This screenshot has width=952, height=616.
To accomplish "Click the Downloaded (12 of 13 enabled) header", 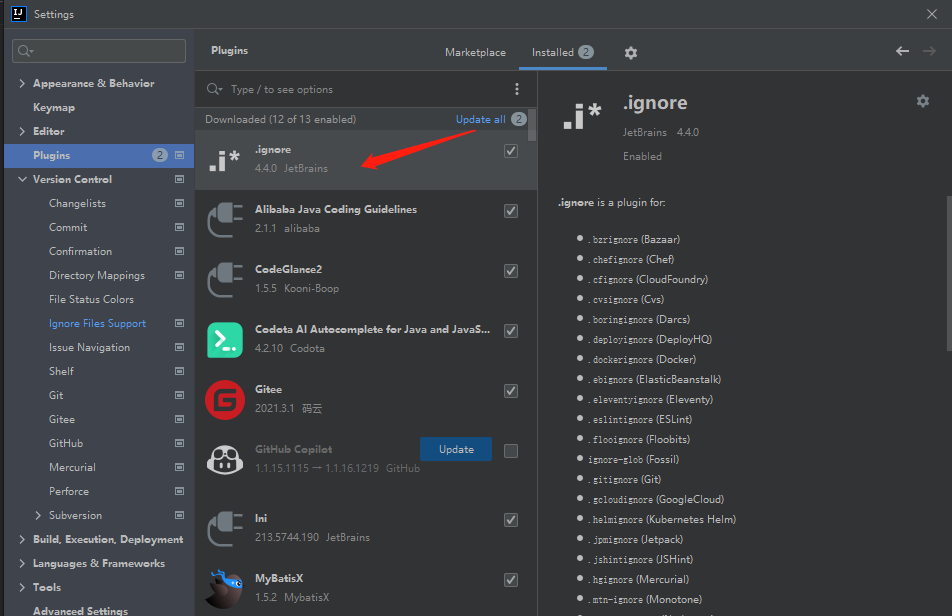I will pos(280,119).
